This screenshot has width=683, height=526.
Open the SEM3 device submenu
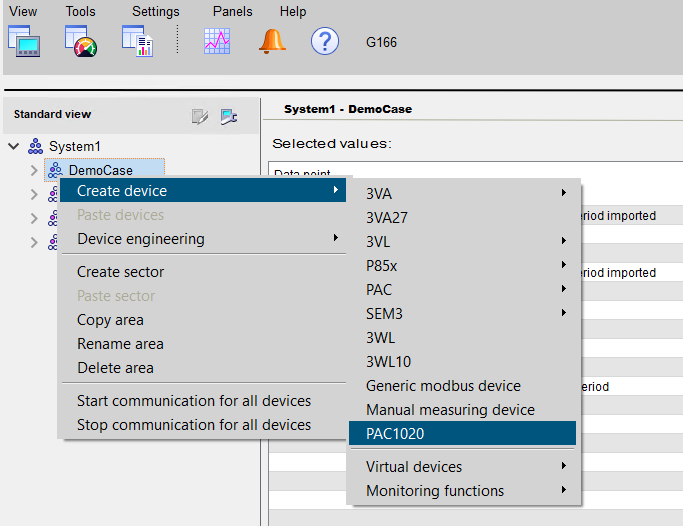(x=463, y=314)
